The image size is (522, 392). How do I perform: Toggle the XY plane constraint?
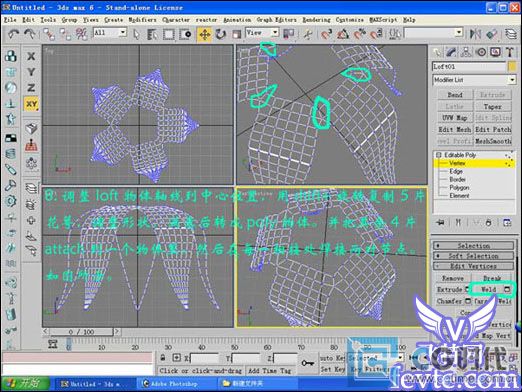(x=31, y=104)
